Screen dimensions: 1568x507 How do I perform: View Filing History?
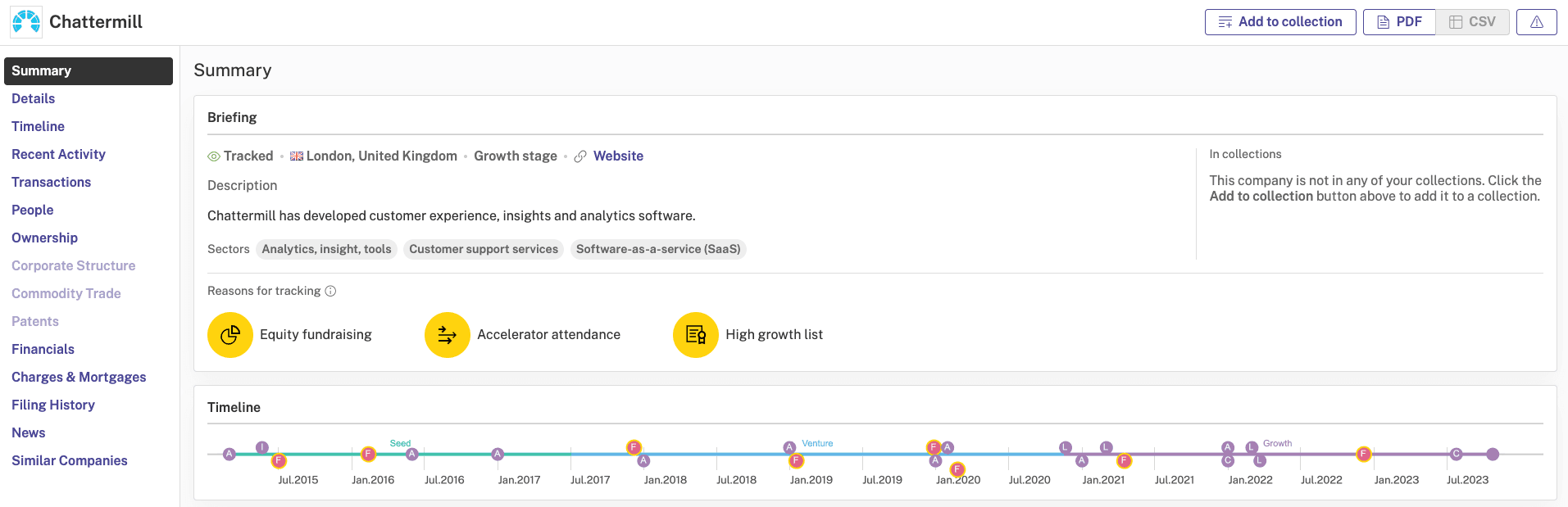52,405
